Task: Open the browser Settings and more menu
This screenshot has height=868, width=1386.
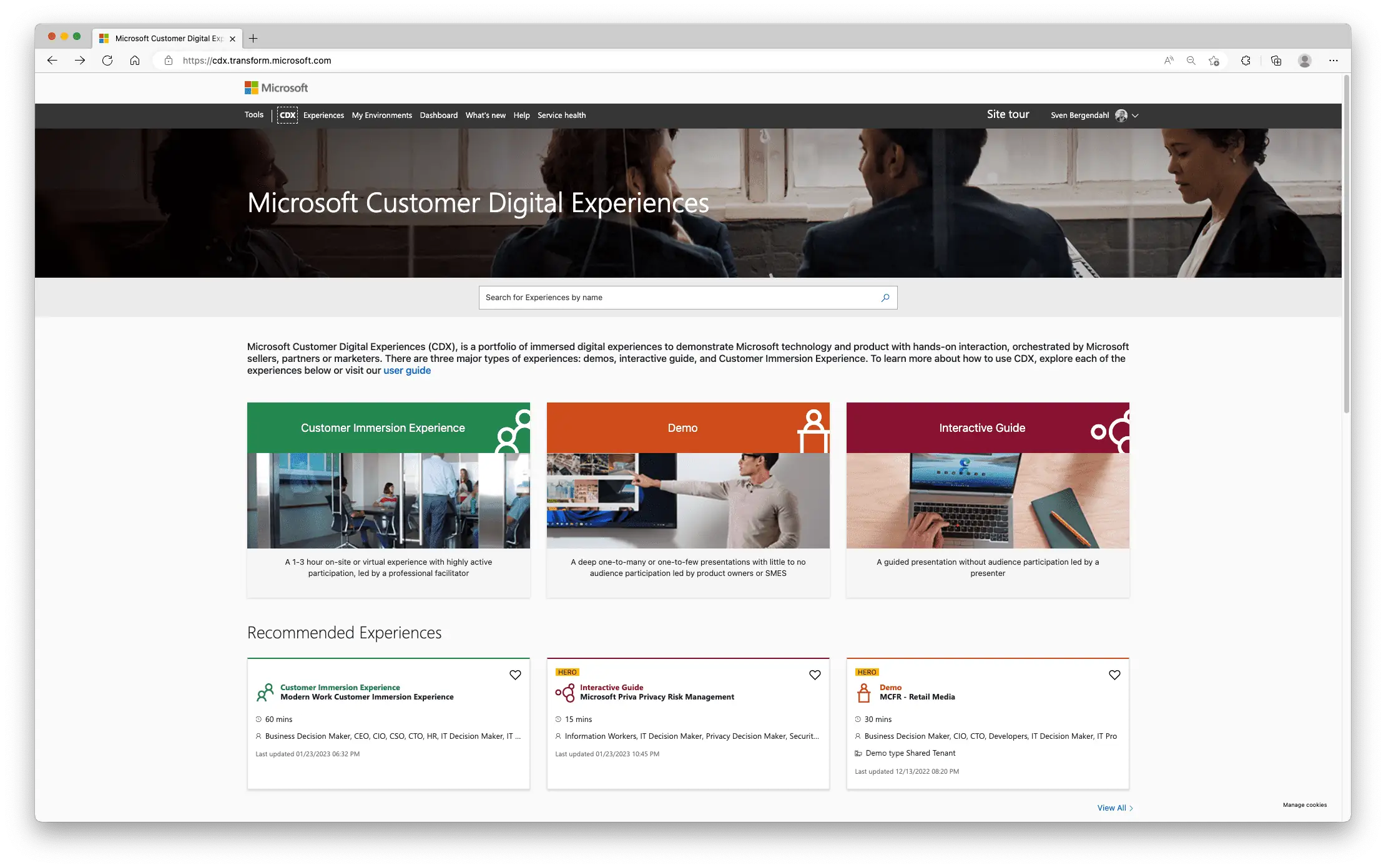Action: click(1333, 61)
